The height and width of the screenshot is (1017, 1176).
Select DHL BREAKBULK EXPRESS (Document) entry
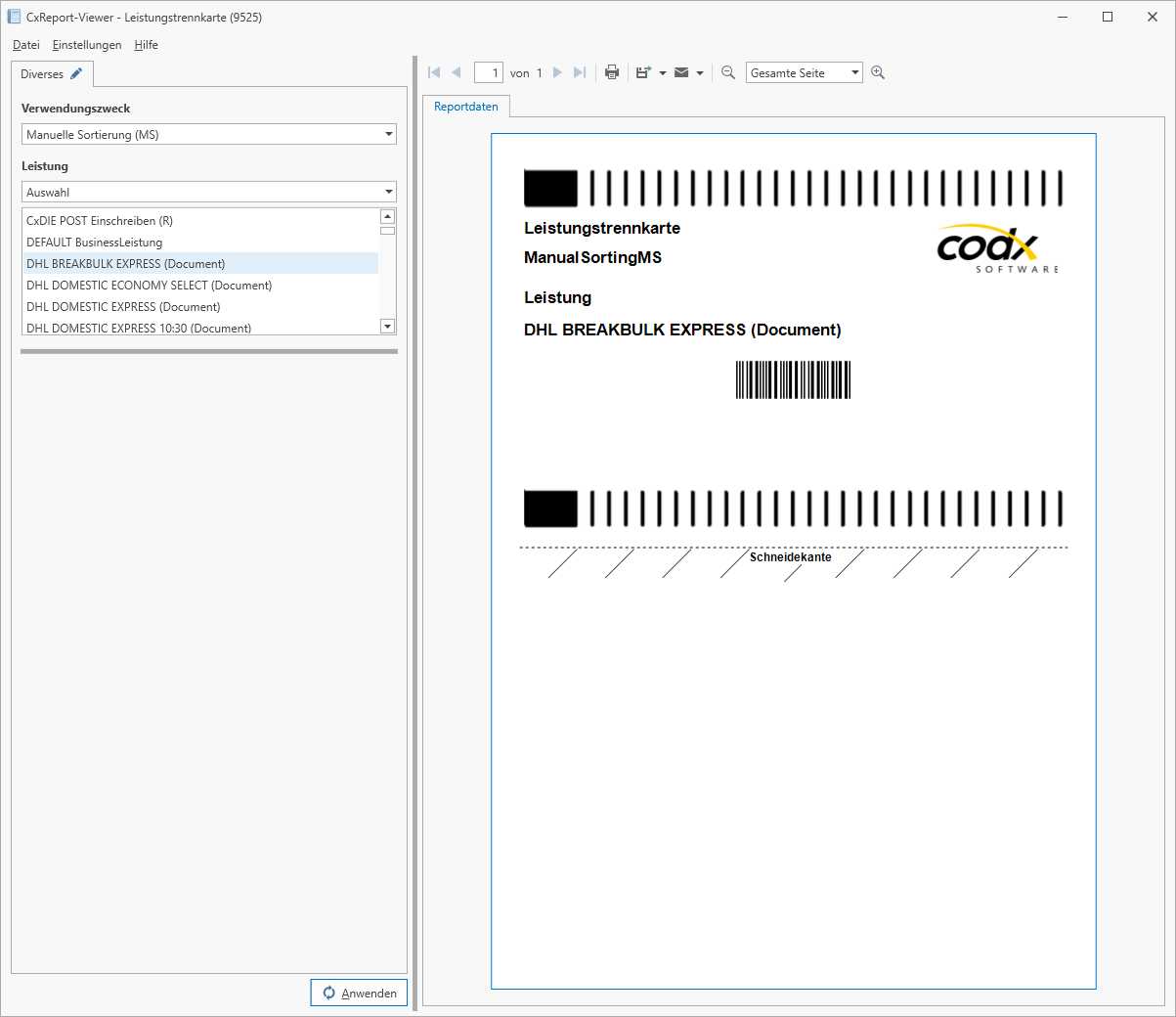200,264
